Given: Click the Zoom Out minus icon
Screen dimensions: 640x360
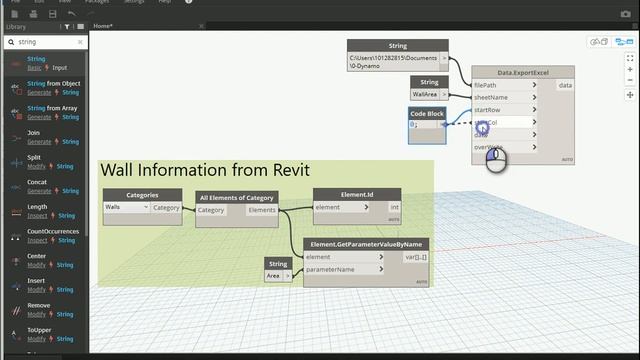Looking at the screenshot, I should coord(630,80).
